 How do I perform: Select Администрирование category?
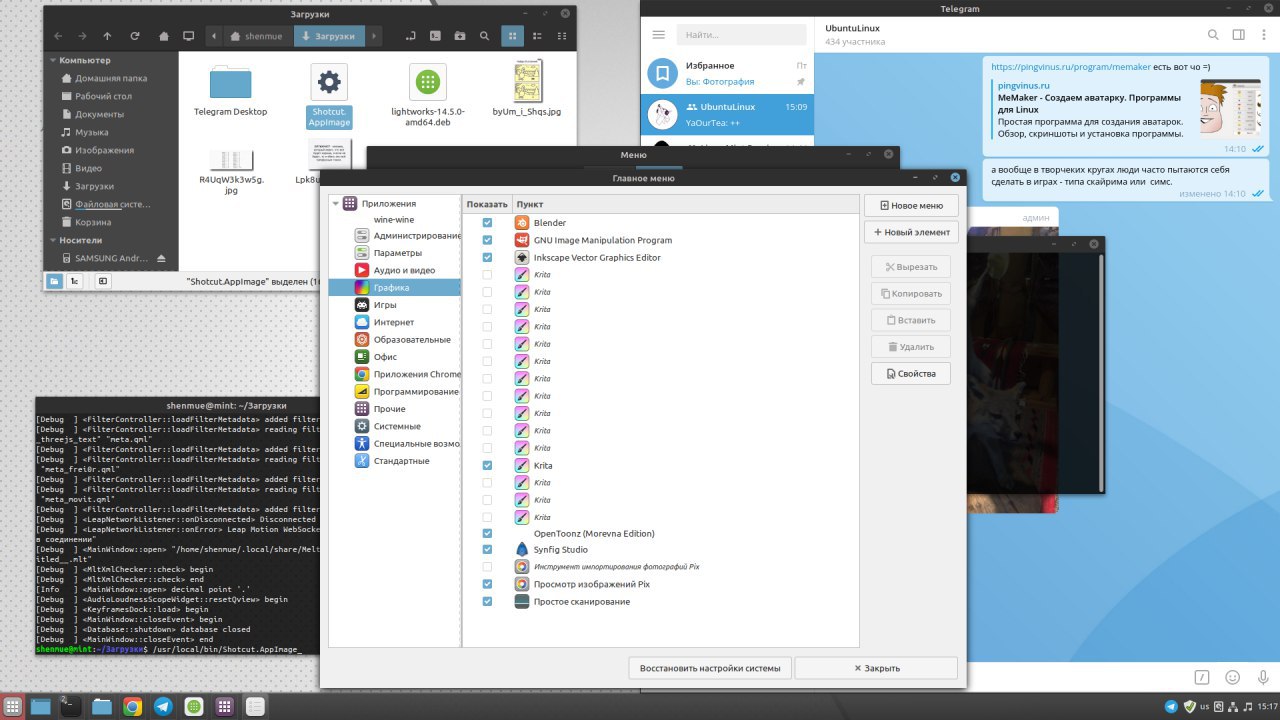407,236
